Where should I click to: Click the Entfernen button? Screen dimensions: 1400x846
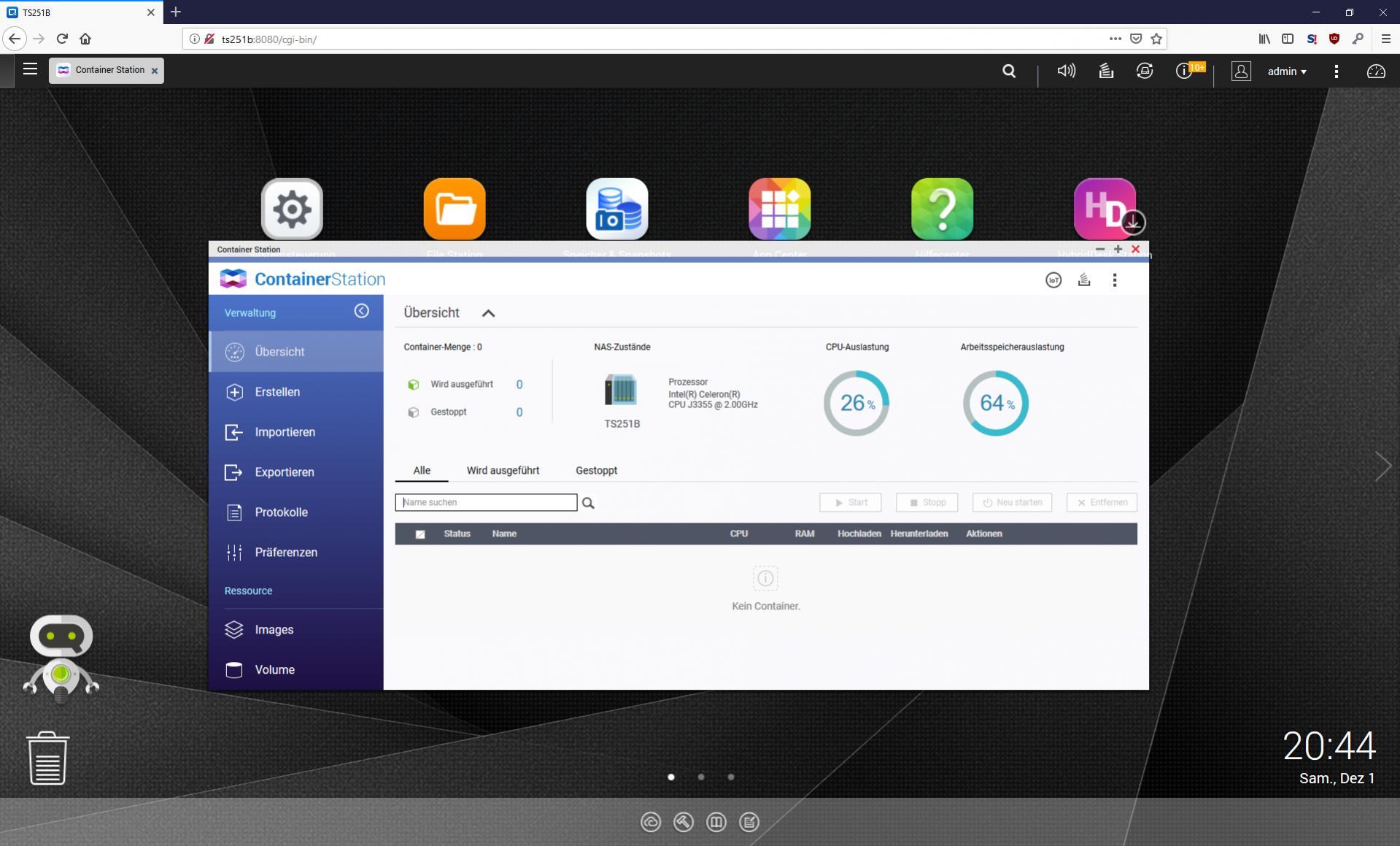click(1102, 502)
